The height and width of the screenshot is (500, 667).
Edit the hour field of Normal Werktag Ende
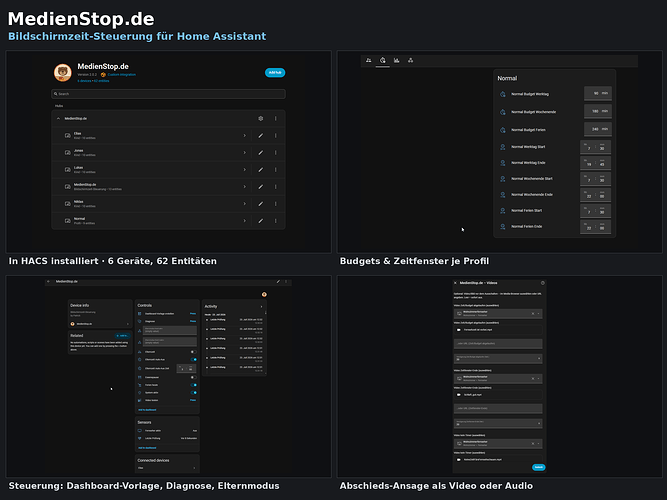(589, 163)
